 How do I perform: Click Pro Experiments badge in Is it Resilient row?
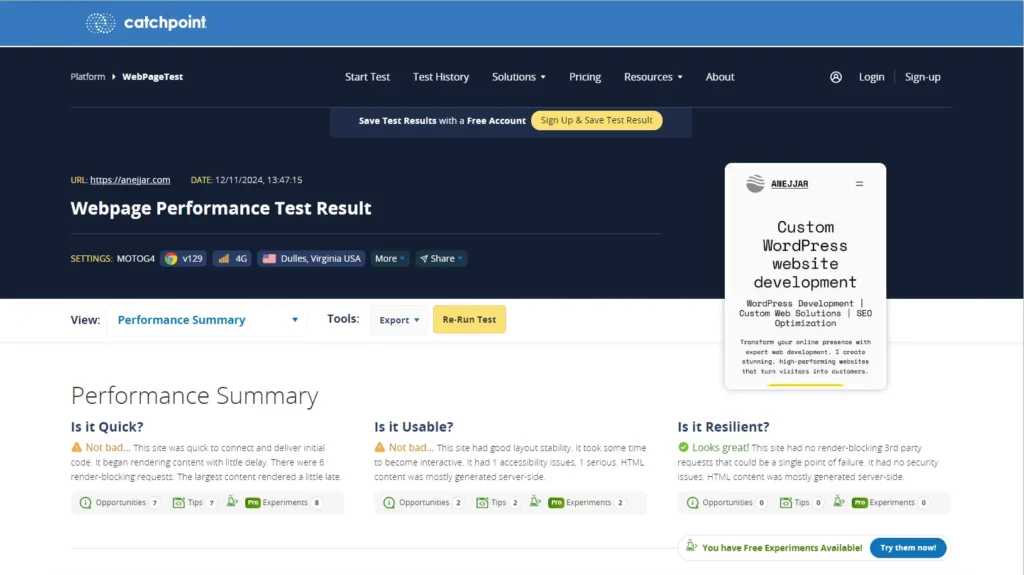(x=859, y=502)
